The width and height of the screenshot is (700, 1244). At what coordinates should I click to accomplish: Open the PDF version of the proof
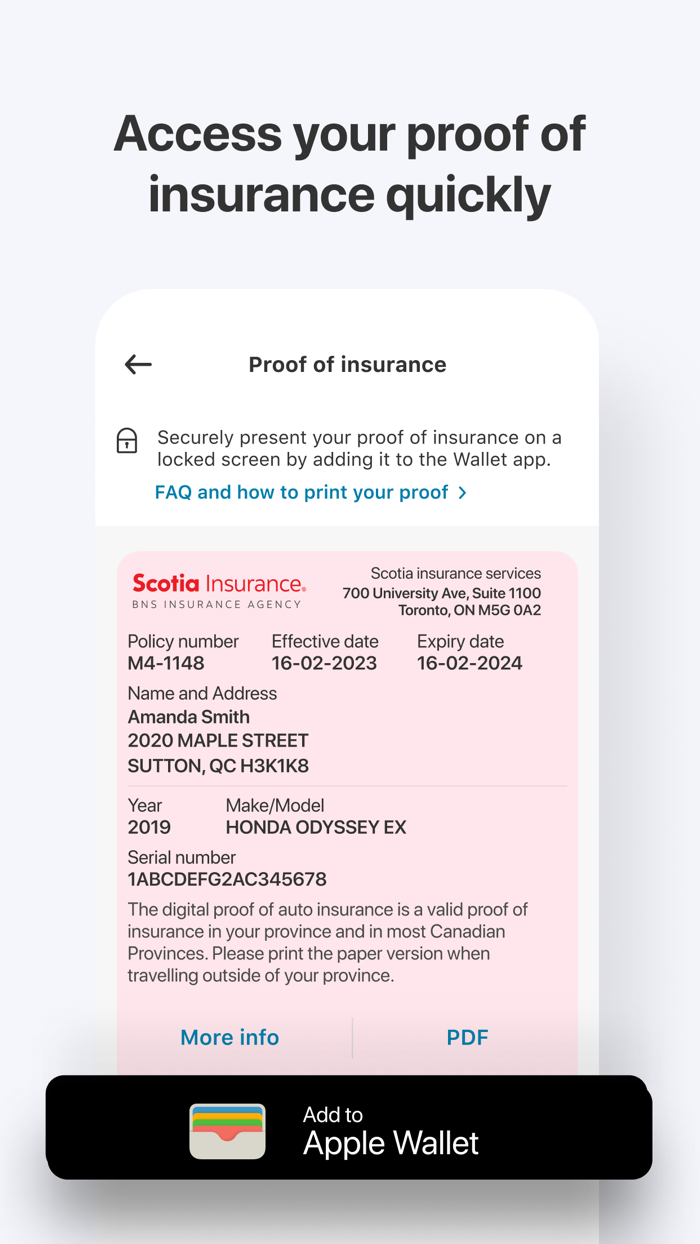pyautogui.click(x=468, y=1037)
